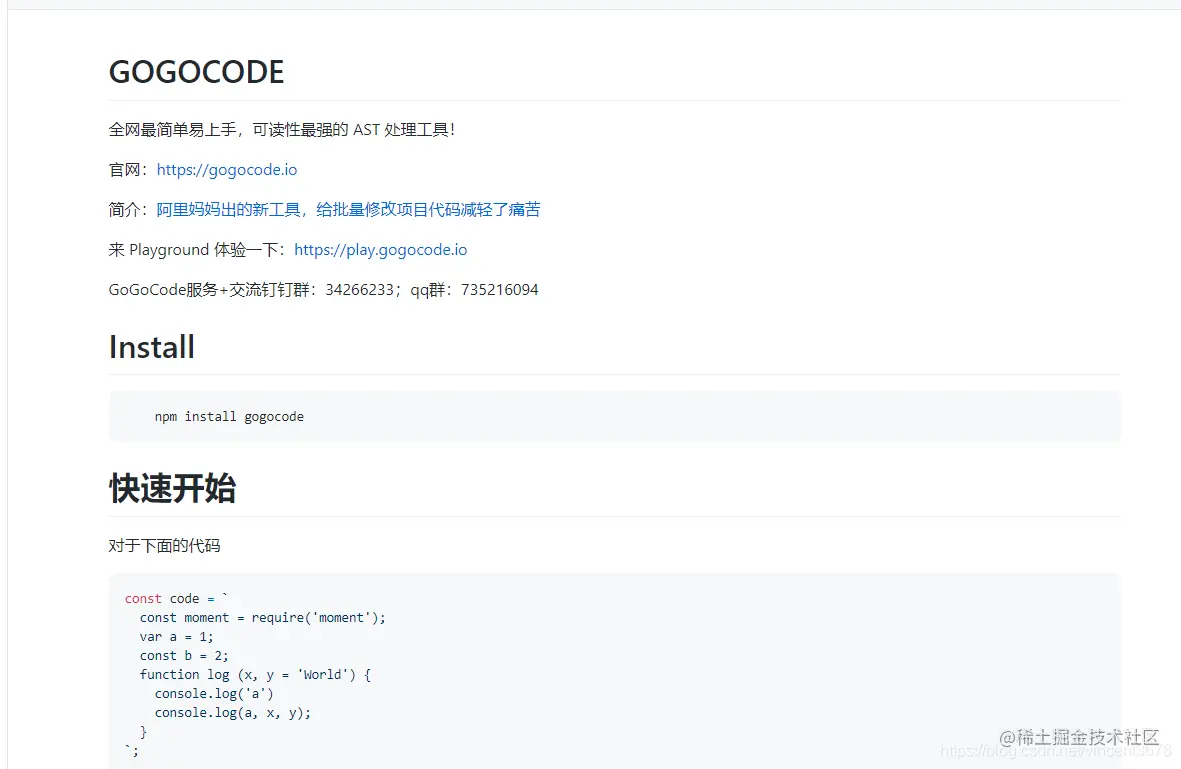The image size is (1181, 769).
Task: Click the var a = 1 line in the code
Action: click(177, 636)
